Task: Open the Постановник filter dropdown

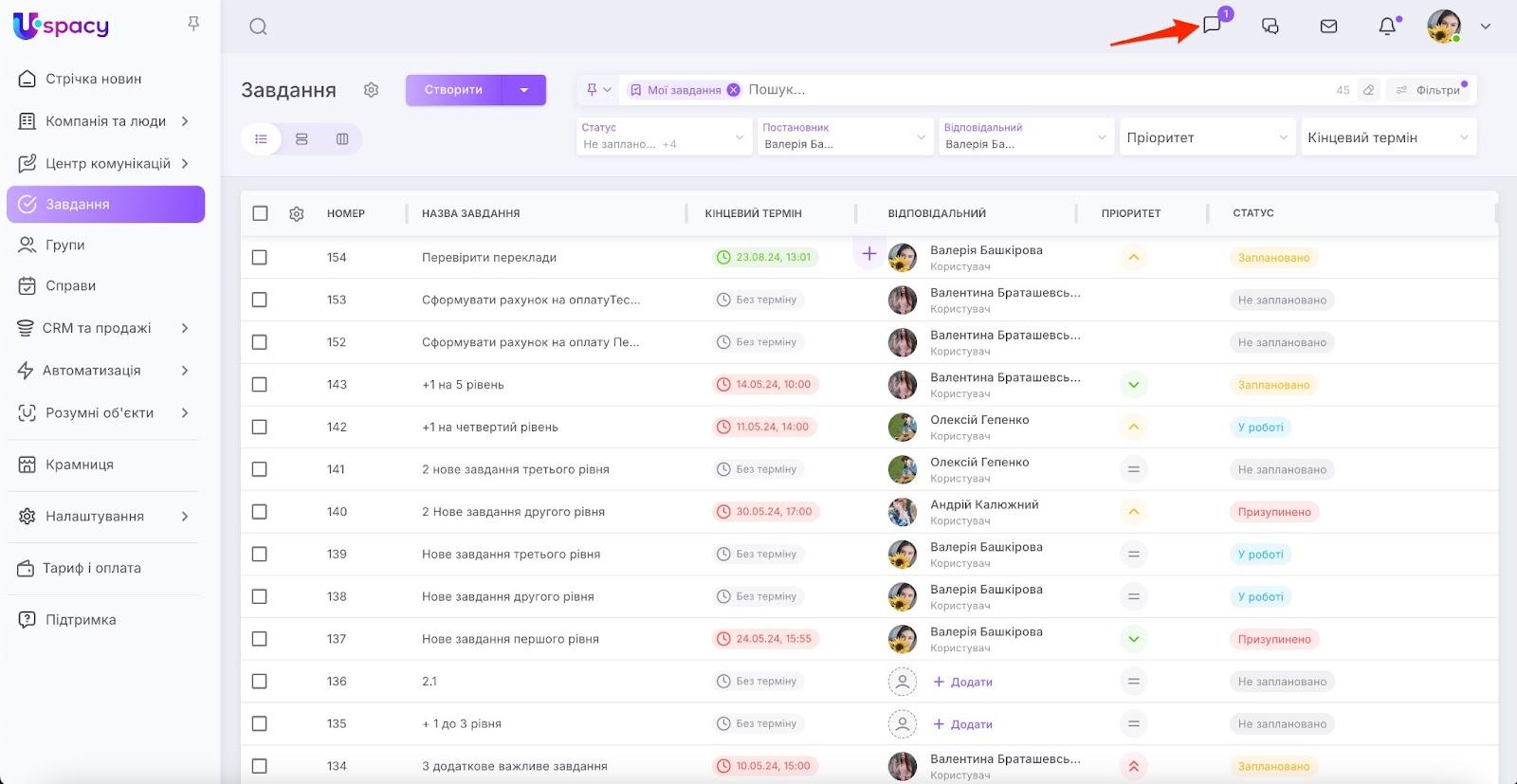Action: click(x=845, y=137)
